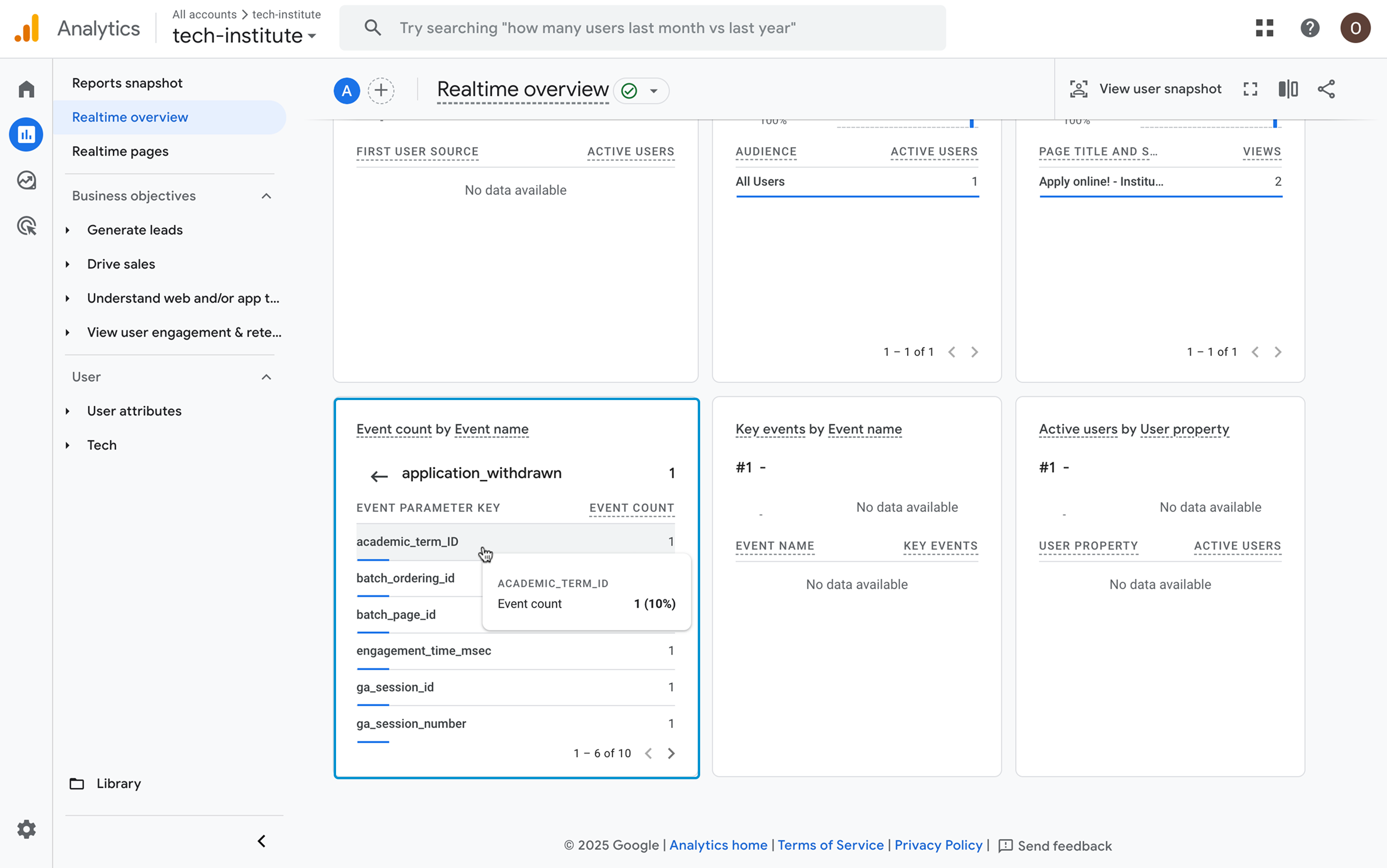Open Realtime pages
Viewport: 1387px width, 868px height.
pos(120,151)
